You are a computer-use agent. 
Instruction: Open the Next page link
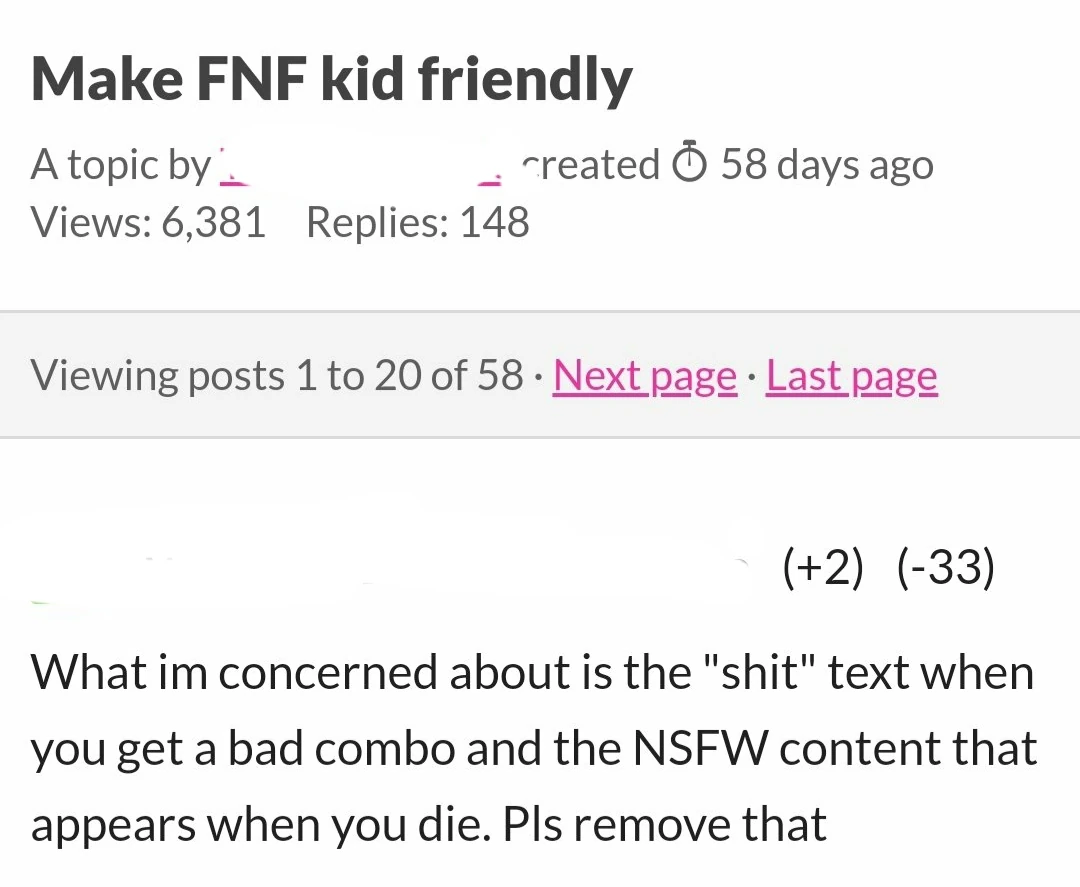(644, 376)
